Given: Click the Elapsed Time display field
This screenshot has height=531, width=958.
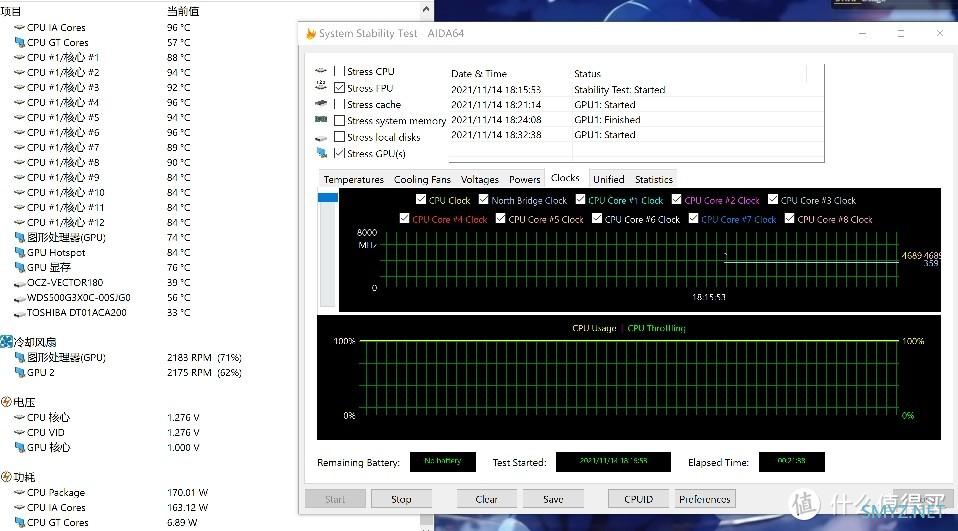Looking at the screenshot, I should pyautogui.click(x=792, y=462).
